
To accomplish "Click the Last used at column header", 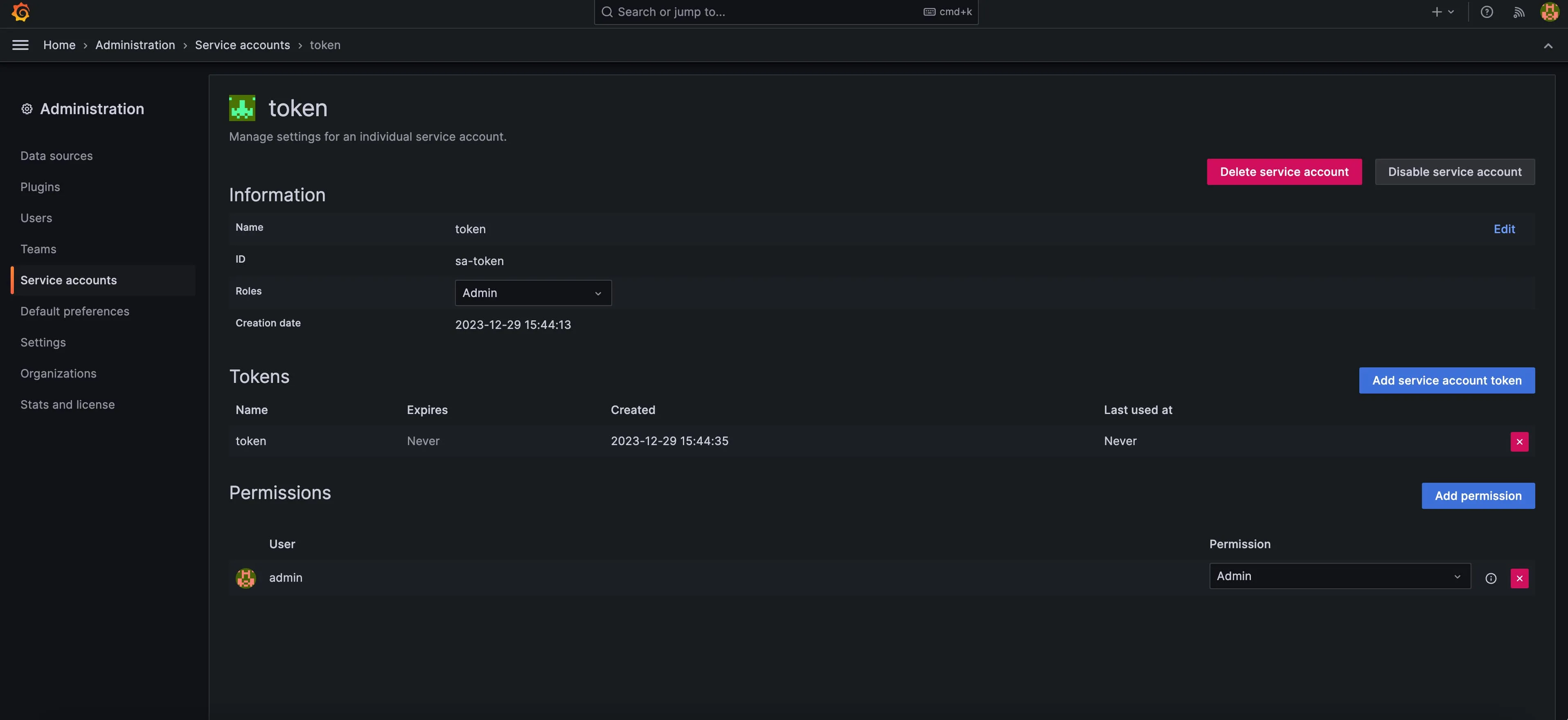I will coord(1138,409).
